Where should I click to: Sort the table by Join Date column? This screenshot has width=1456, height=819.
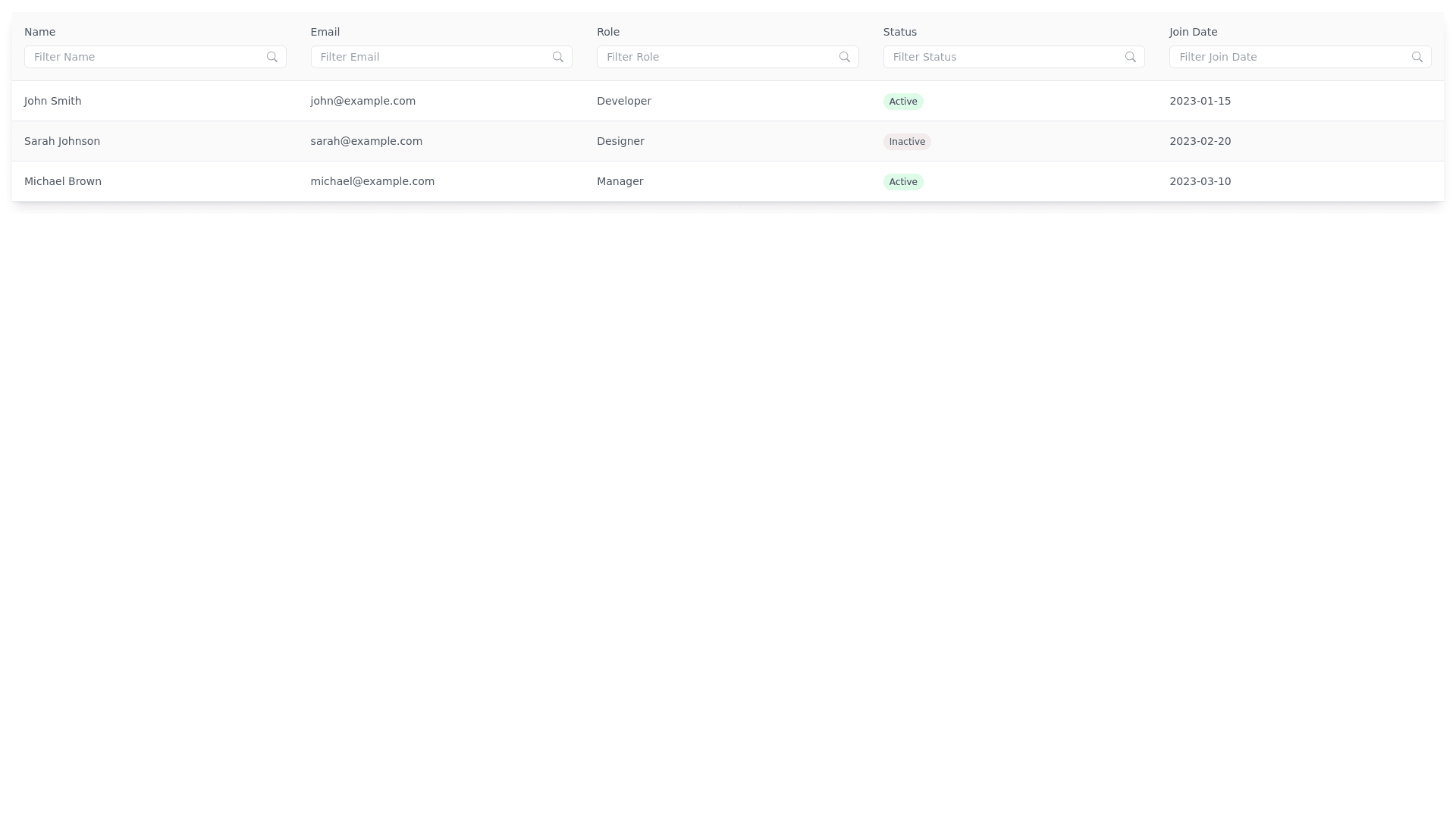(x=1192, y=32)
